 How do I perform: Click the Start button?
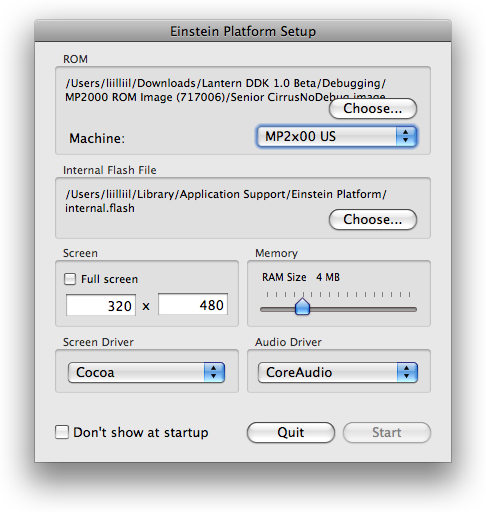[x=387, y=432]
